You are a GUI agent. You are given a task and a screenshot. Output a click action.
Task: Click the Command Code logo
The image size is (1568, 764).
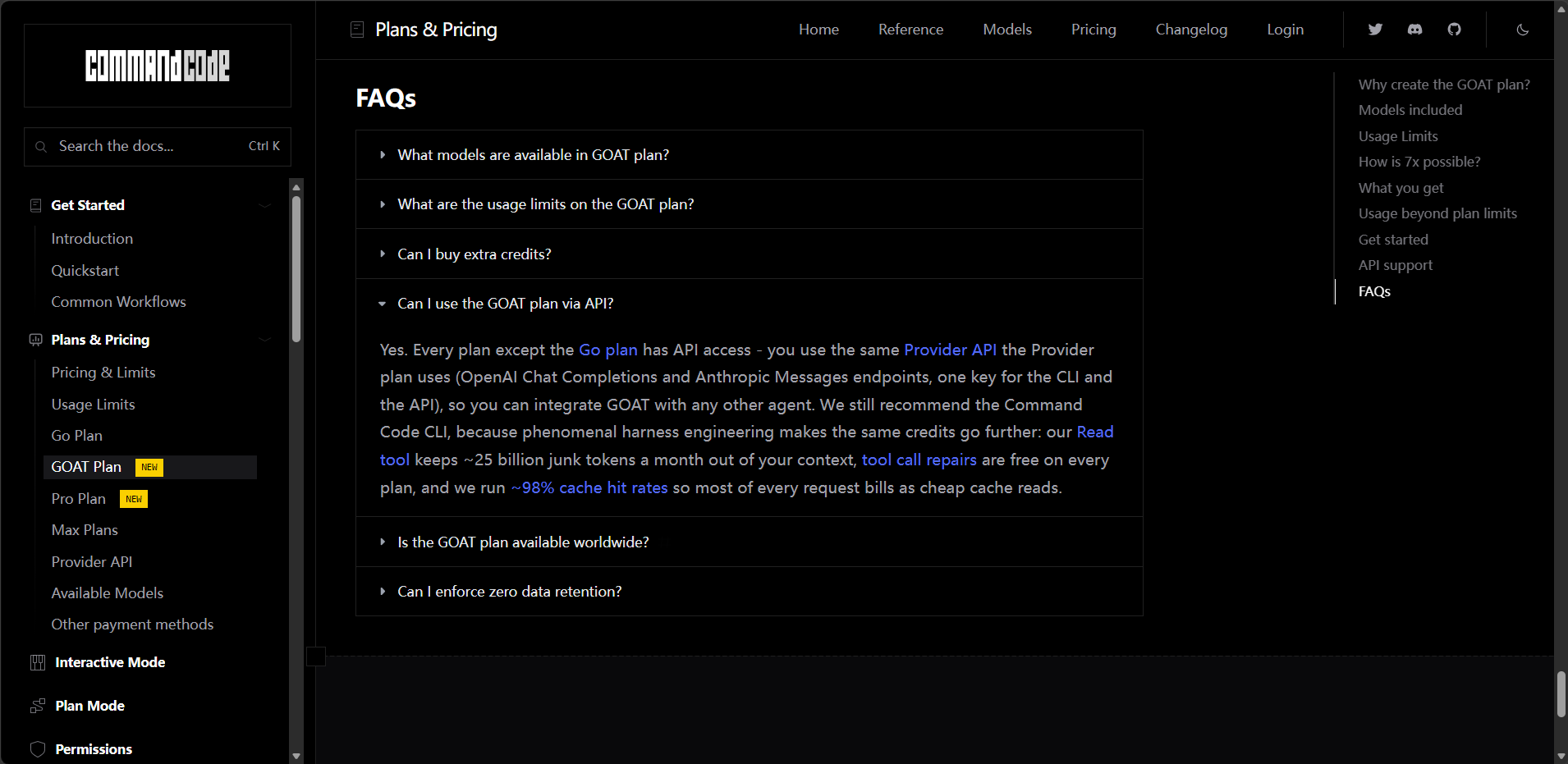(158, 66)
